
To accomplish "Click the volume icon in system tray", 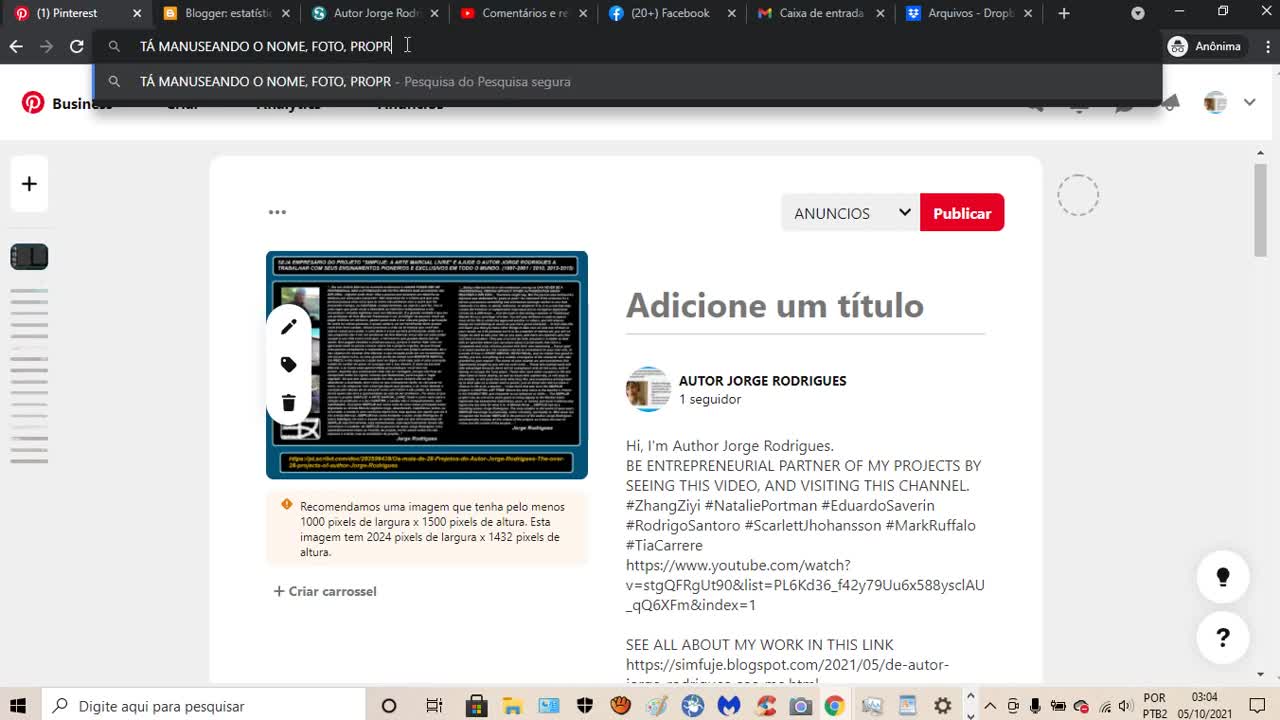I will coord(1124,706).
